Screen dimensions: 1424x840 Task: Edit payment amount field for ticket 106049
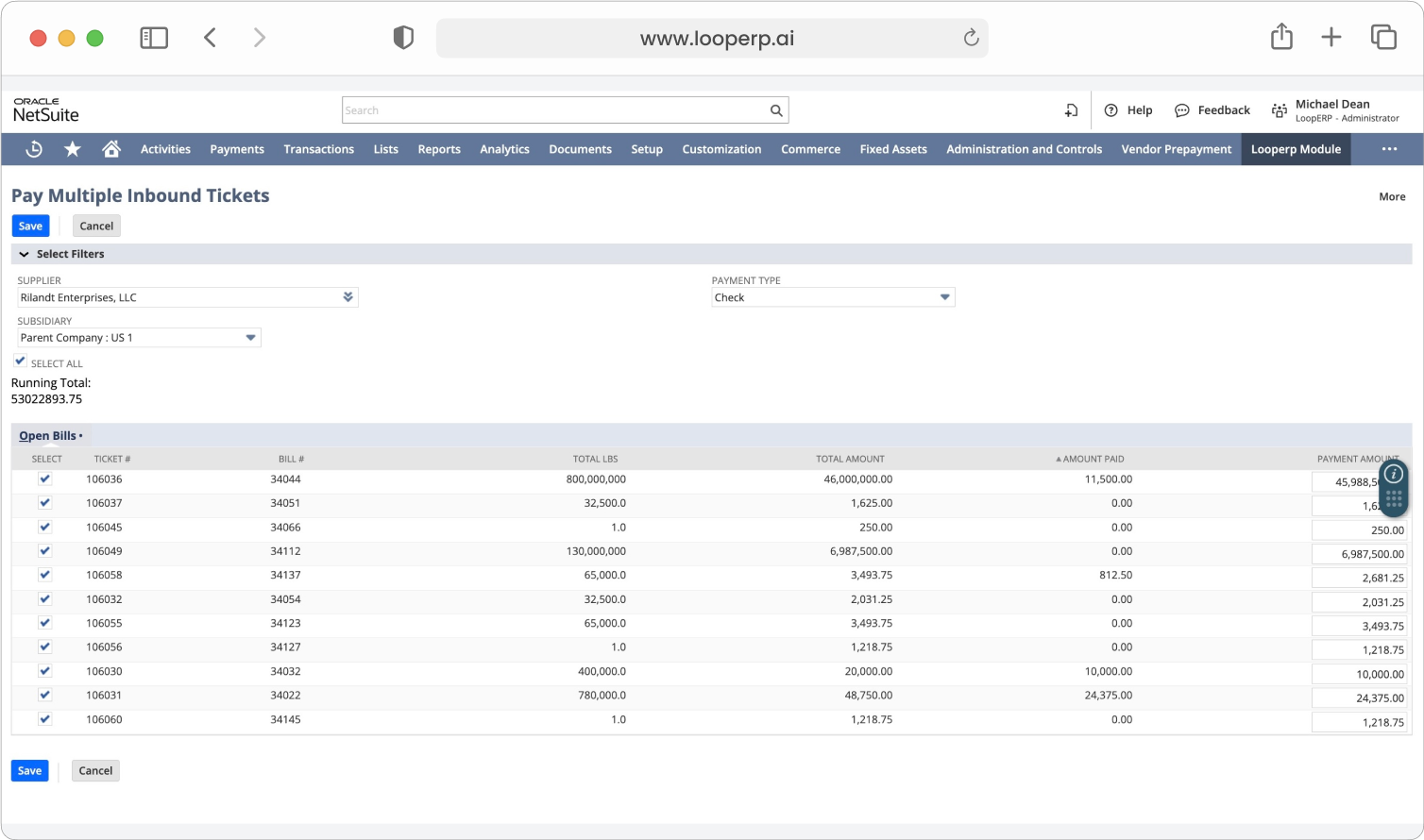coord(1359,554)
